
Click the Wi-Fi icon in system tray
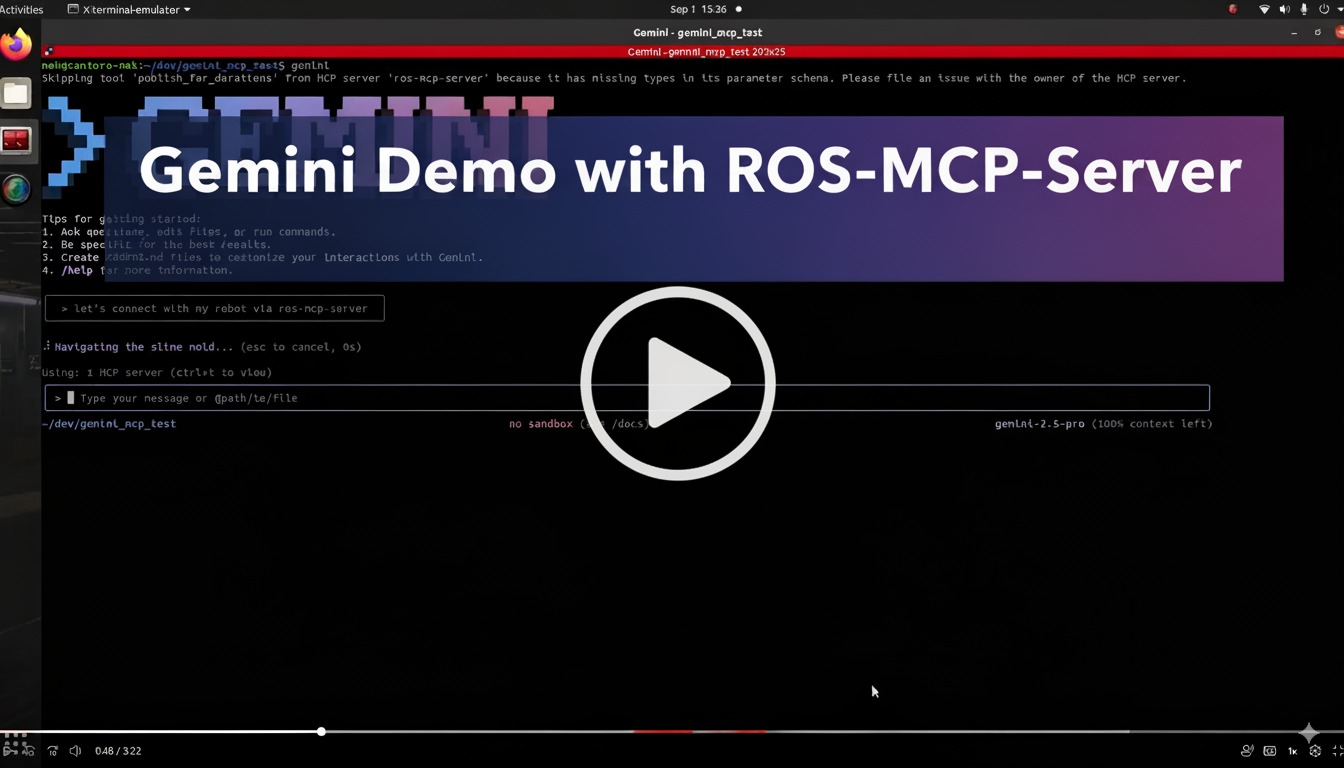[1264, 9]
